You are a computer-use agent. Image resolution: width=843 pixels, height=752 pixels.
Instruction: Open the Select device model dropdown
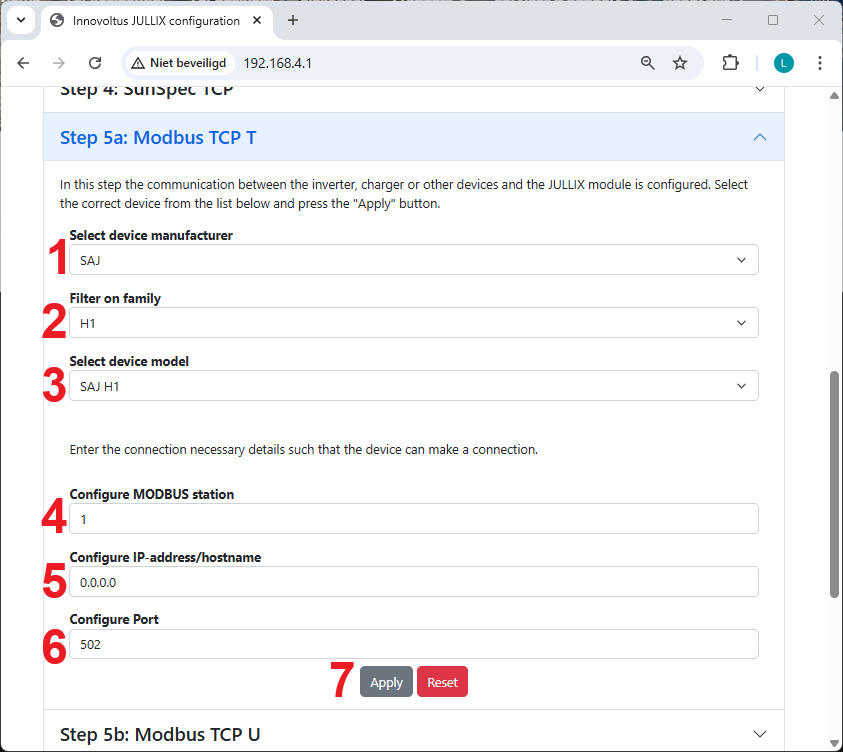(x=413, y=386)
